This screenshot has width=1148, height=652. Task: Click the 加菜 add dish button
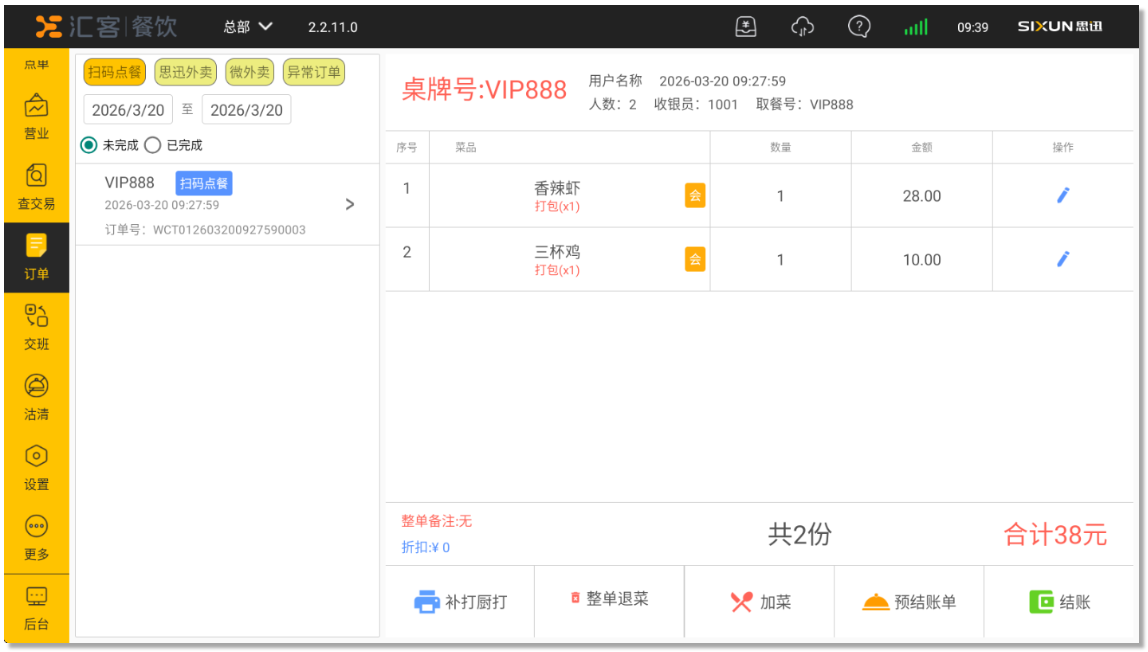click(x=760, y=602)
